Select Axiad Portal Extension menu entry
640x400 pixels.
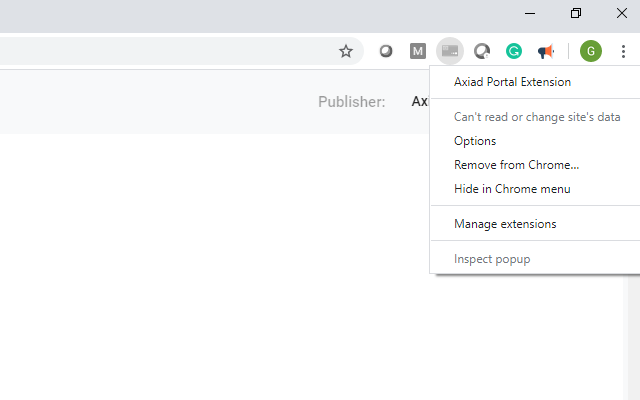pyautogui.click(x=535, y=82)
